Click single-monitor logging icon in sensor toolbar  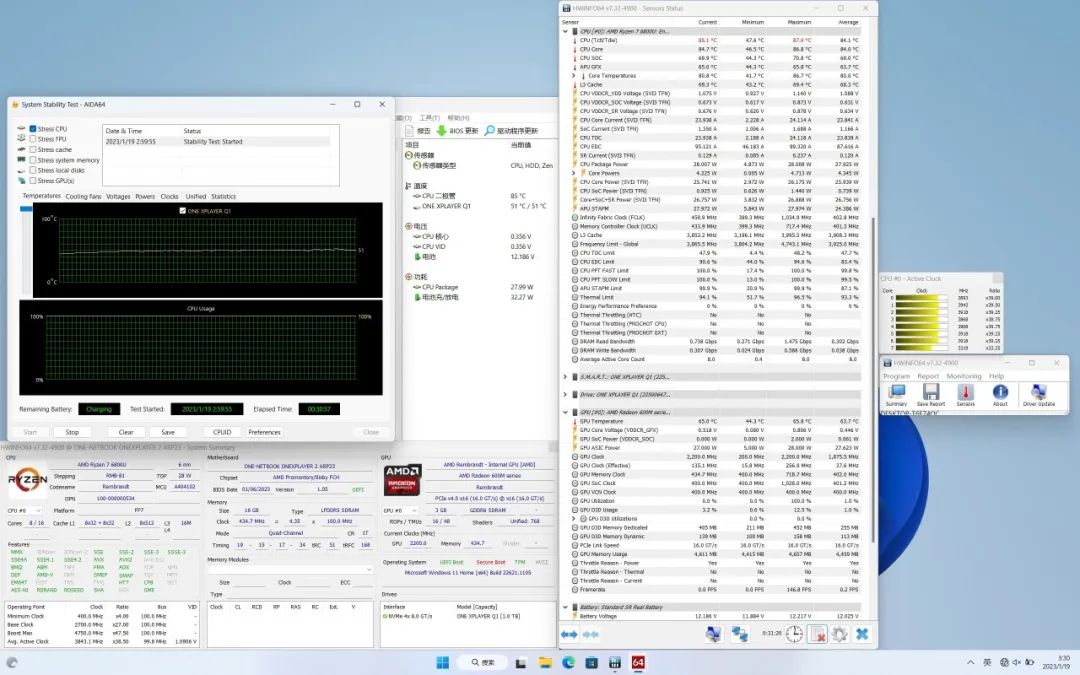pos(713,634)
